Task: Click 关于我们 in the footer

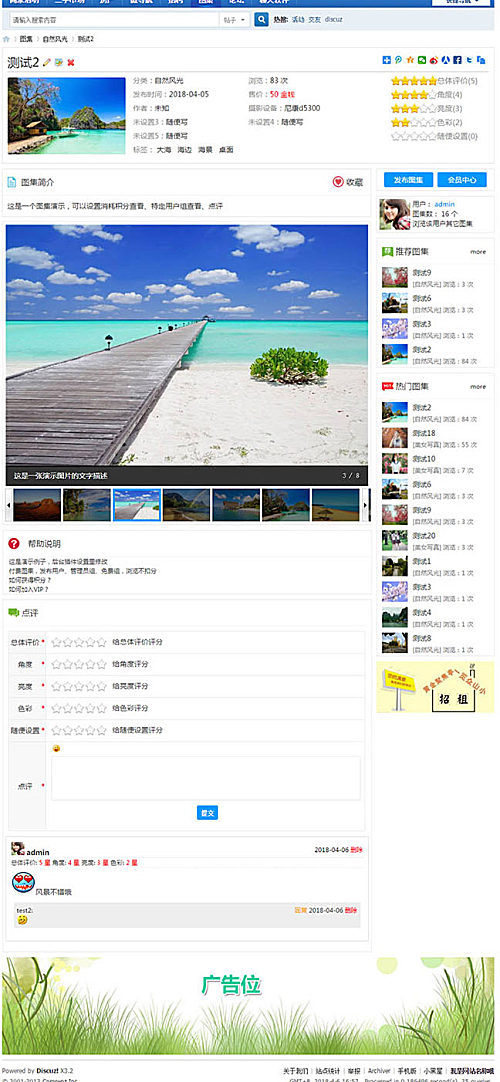Action: click(x=297, y=1070)
